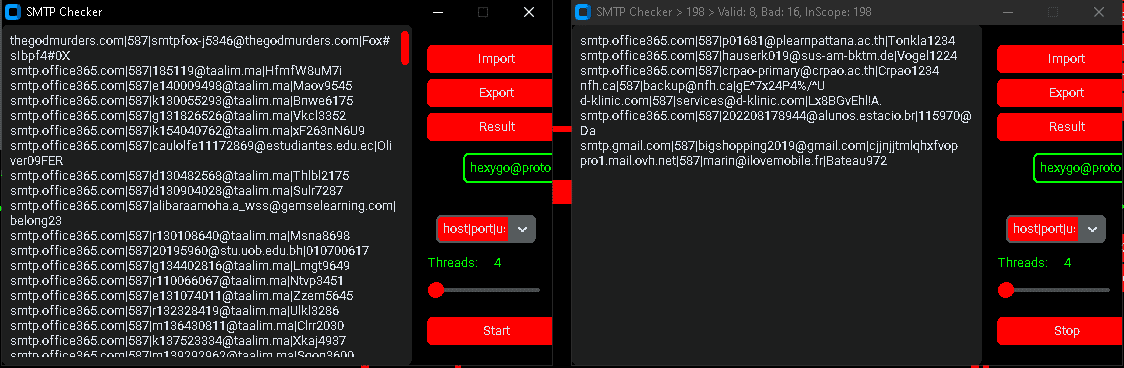Screen dimensions: 1124x368
Task: Select the d130904028@taalim.ma line
Action: pos(176,191)
